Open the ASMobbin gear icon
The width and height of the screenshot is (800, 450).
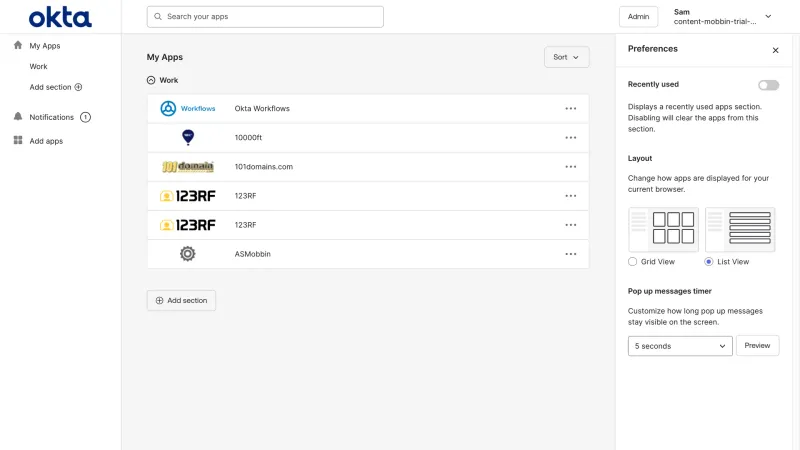coord(188,254)
